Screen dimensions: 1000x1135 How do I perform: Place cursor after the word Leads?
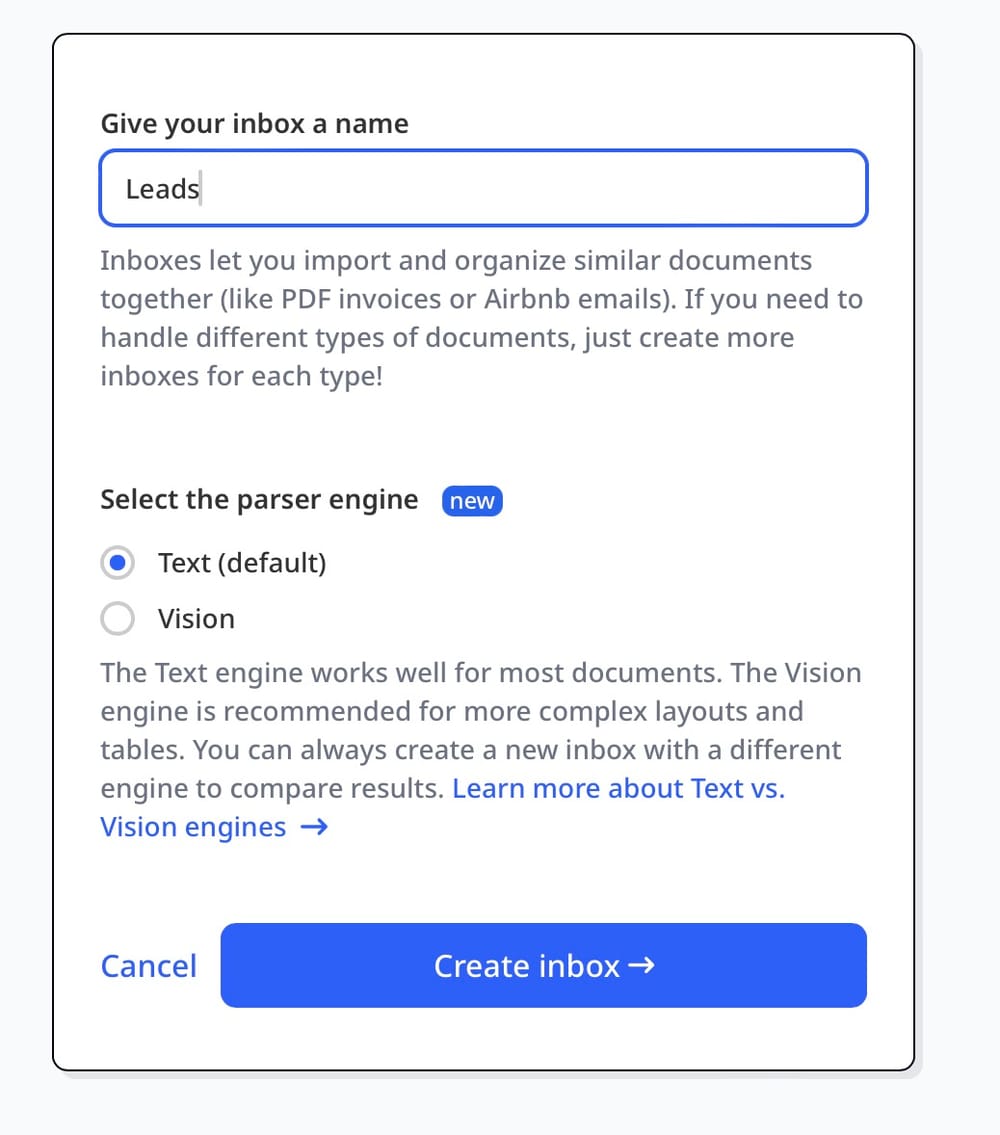tap(200, 188)
